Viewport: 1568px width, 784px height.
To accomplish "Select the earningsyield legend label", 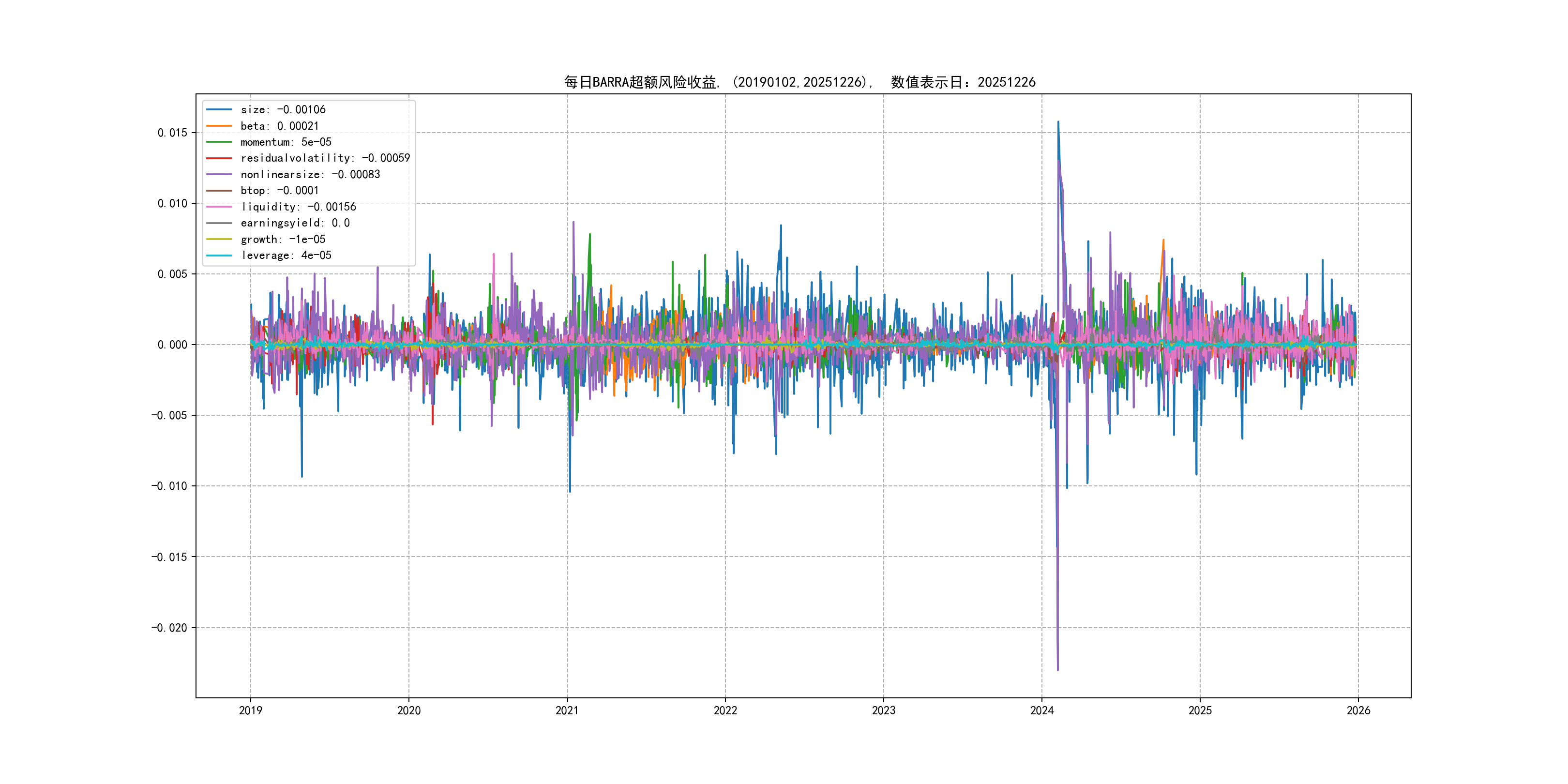I will point(295,223).
